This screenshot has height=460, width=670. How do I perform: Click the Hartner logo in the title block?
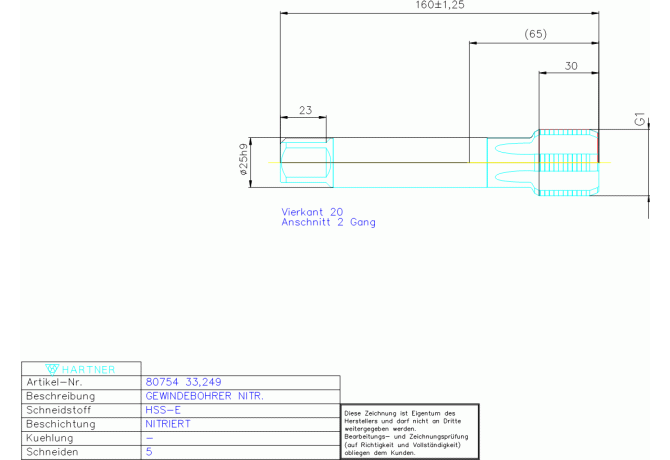click(82, 368)
